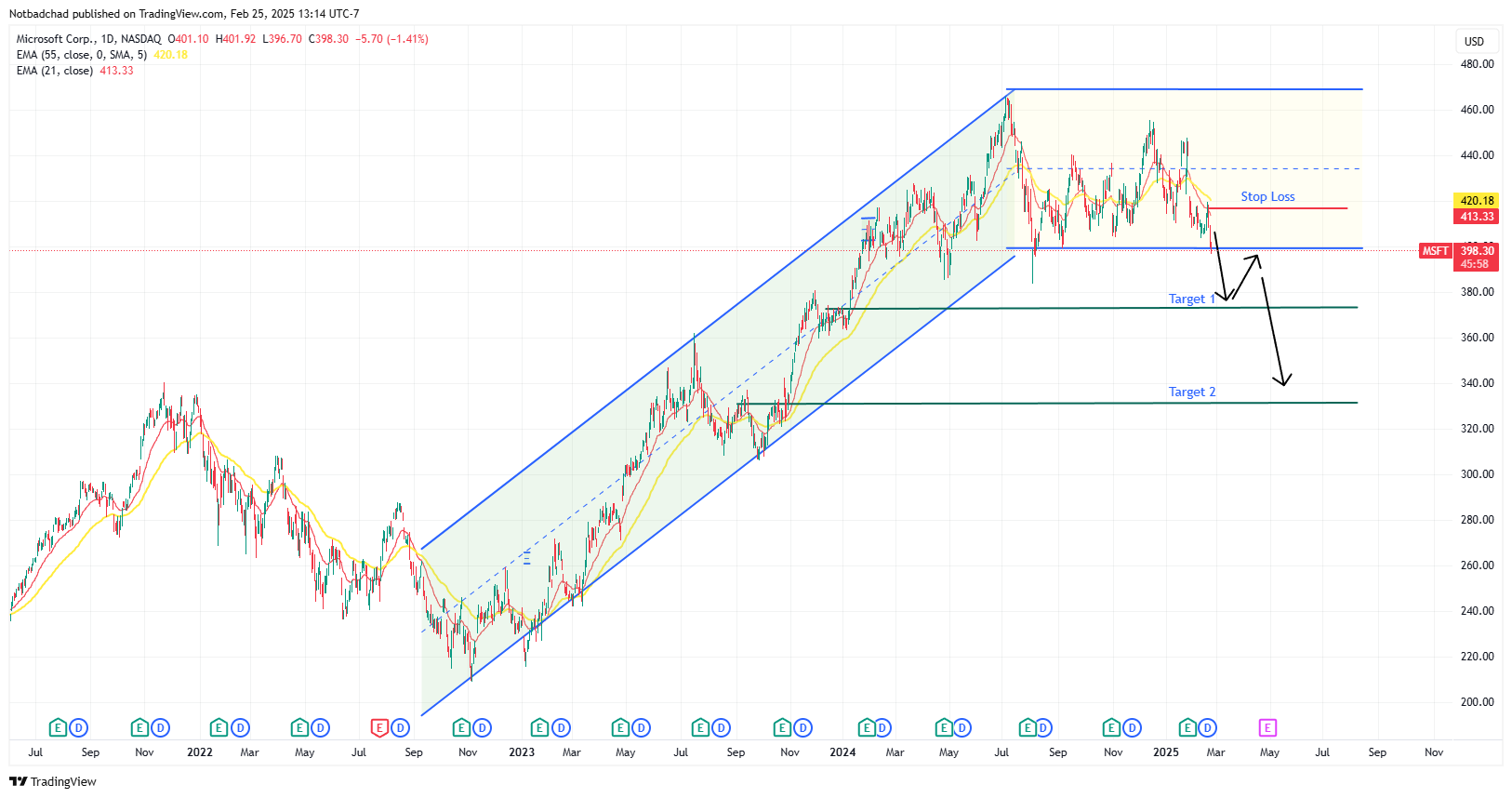The height and width of the screenshot is (798, 1512).
Task: Click the 398.30 current price label
Action: click(1477, 251)
